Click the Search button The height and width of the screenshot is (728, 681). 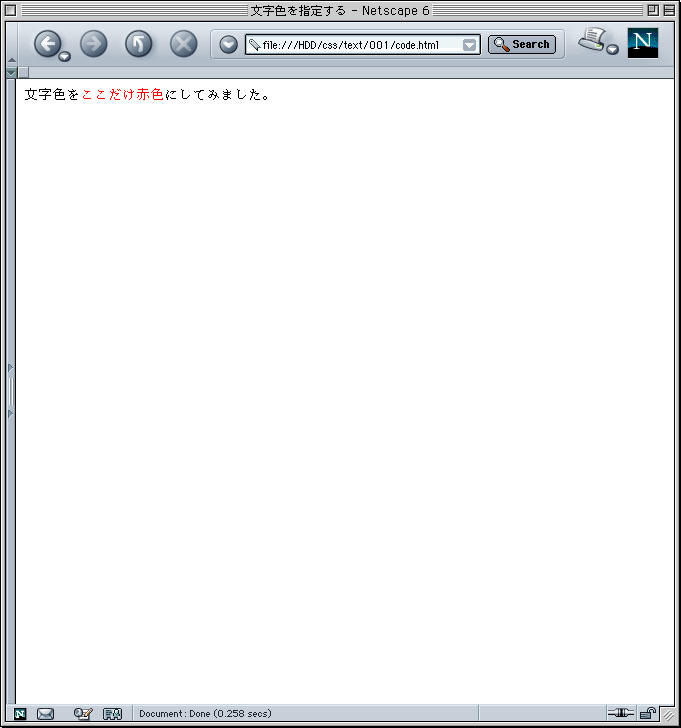522,44
